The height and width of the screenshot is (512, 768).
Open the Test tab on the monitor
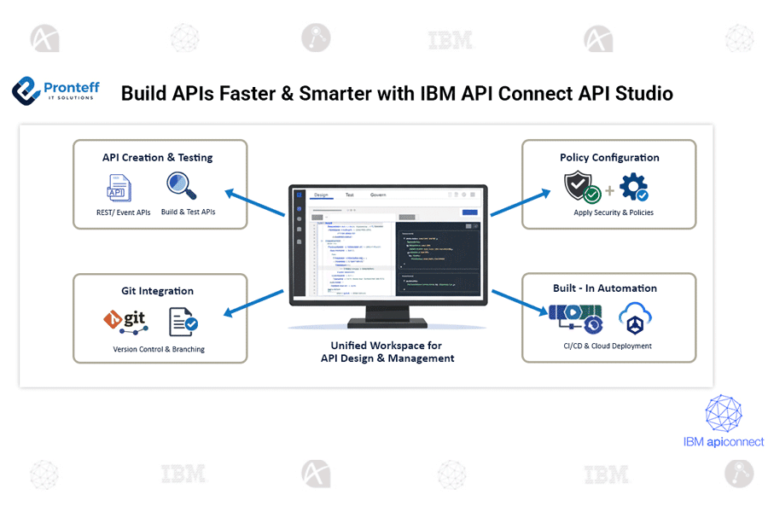[350, 195]
